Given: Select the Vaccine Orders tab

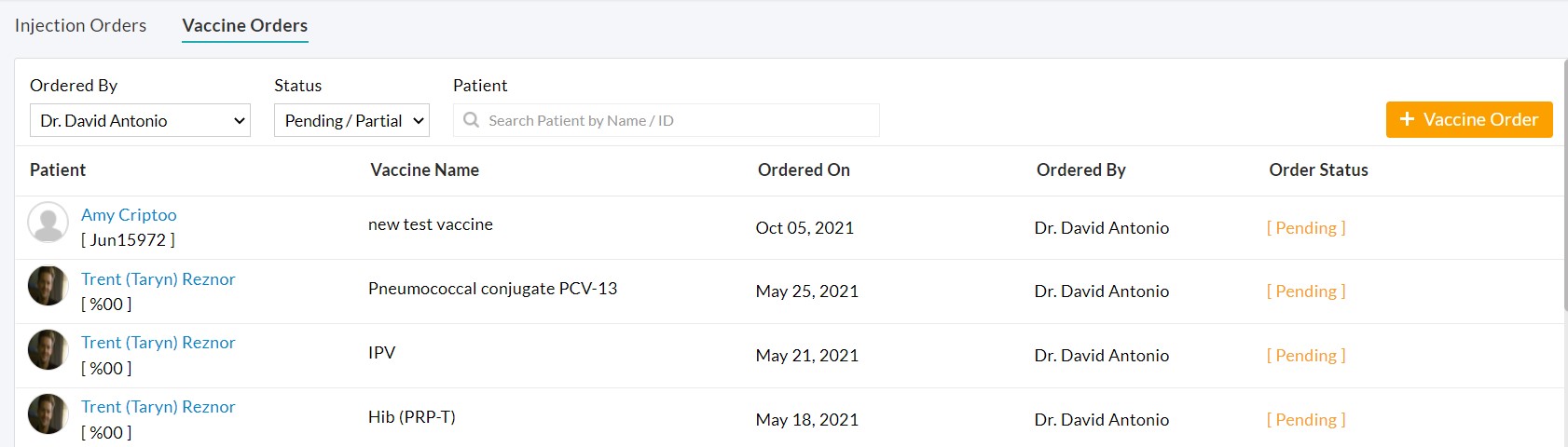Looking at the screenshot, I should [245, 25].
